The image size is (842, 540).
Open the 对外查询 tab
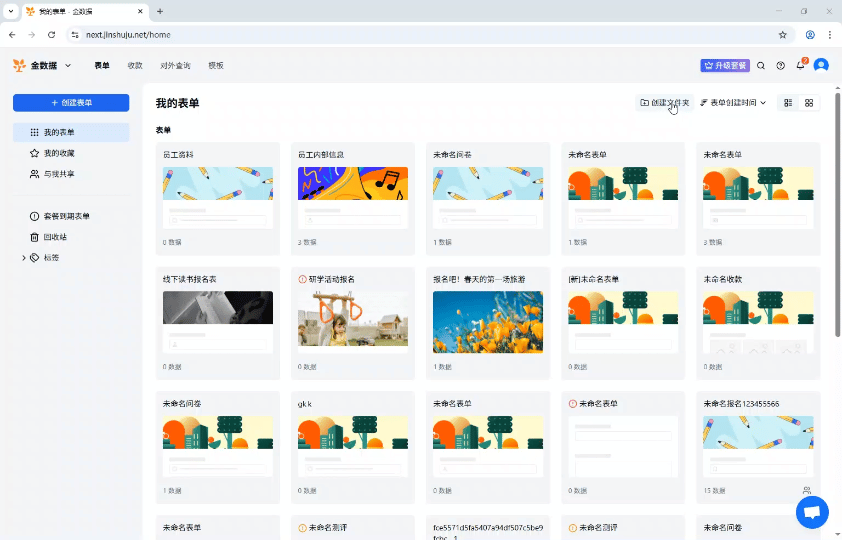[x=175, y=66]
